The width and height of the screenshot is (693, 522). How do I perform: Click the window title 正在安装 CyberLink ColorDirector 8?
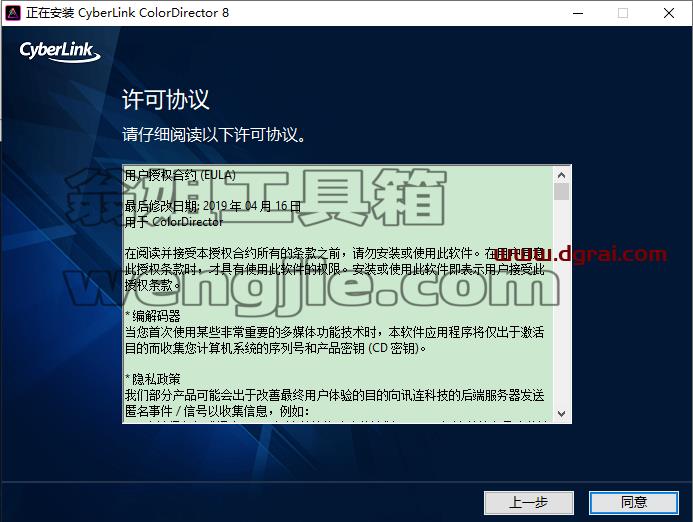click(127, 13)
